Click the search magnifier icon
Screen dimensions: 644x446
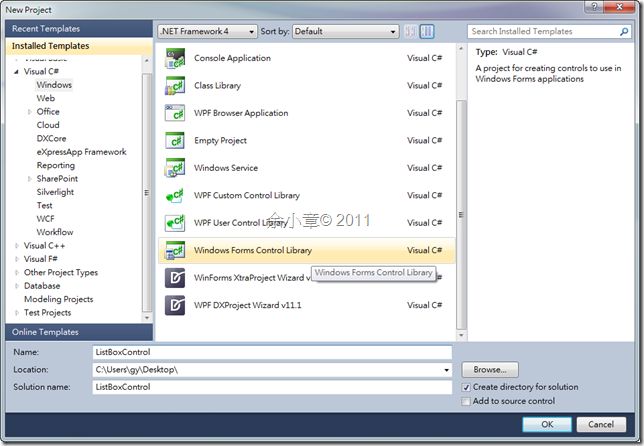coord(624,31)
